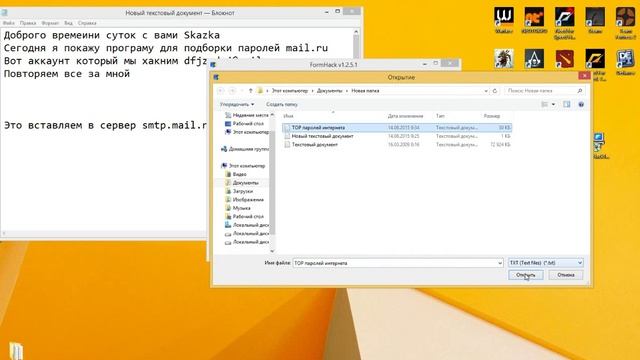Open the dark game shortcut left of Team Fortress
Screen dimensions: 640x360
595,18
